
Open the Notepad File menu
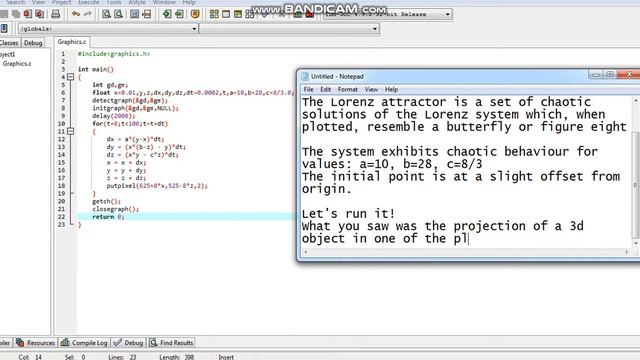coord(309,89)
